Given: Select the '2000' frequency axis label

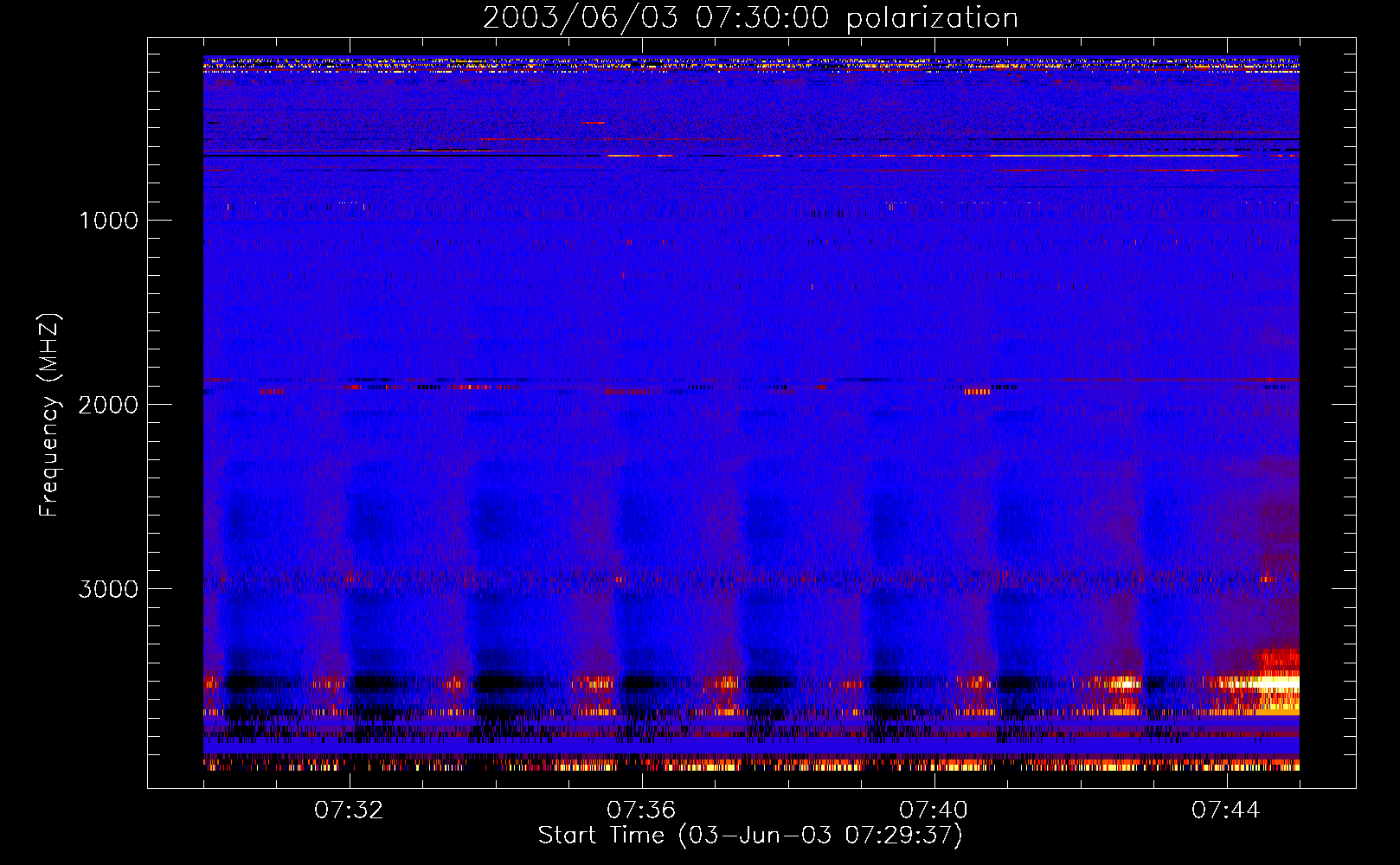Looking at the screenshot, I should [108, 405].
